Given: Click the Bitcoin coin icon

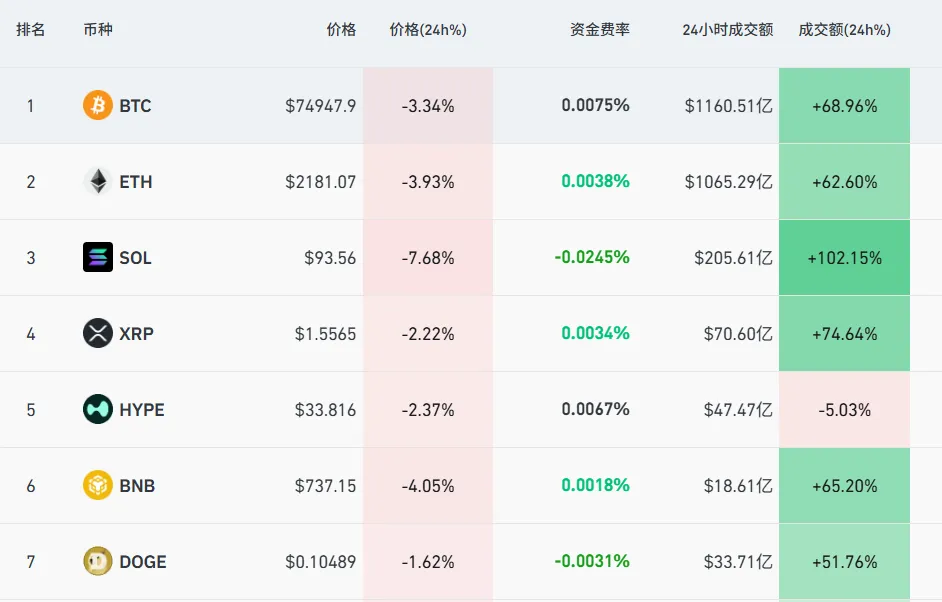Looking at the screenshot, I should [x=98, y=105].
